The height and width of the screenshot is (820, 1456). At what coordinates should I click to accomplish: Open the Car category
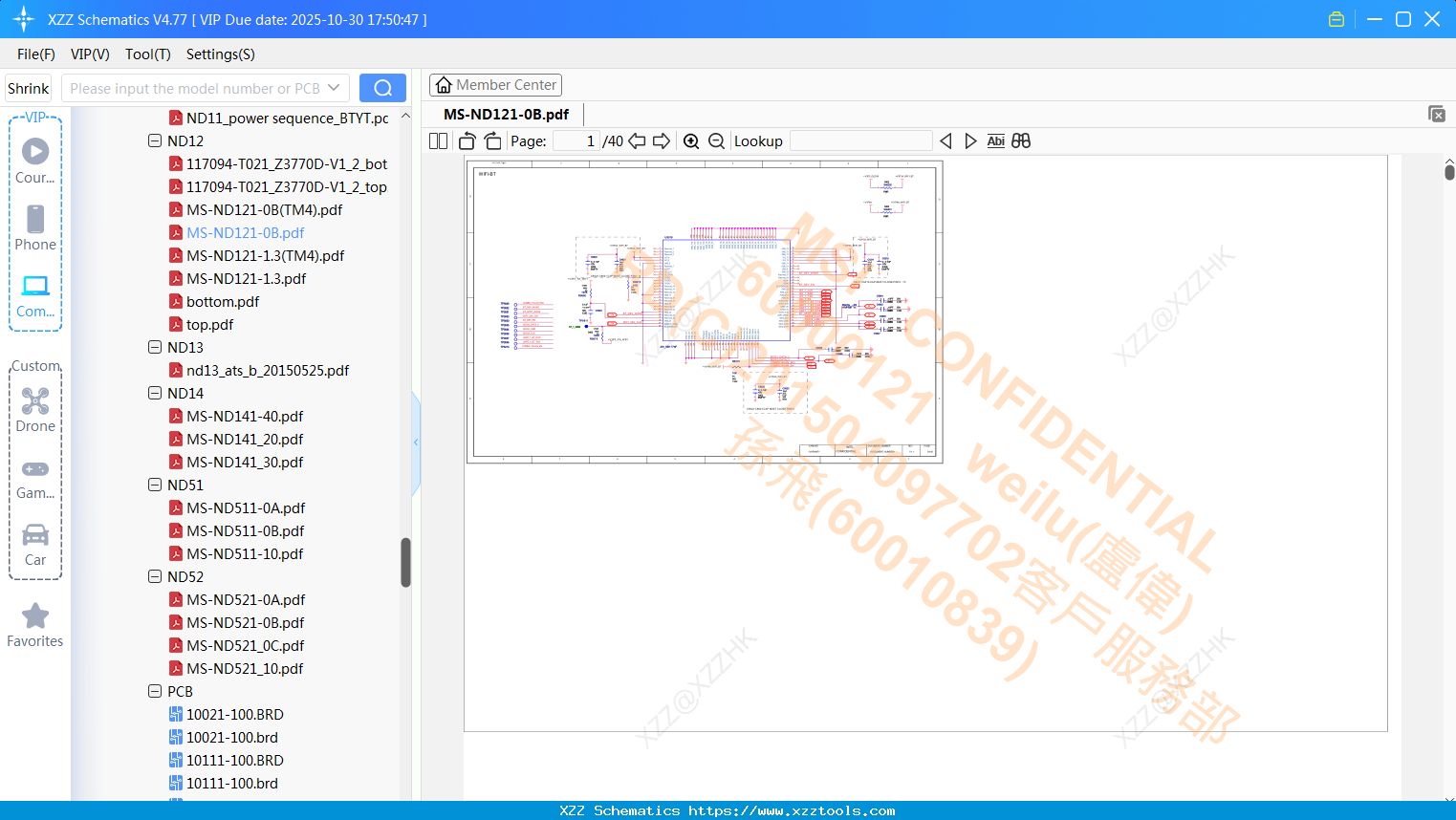coord(35,545)
